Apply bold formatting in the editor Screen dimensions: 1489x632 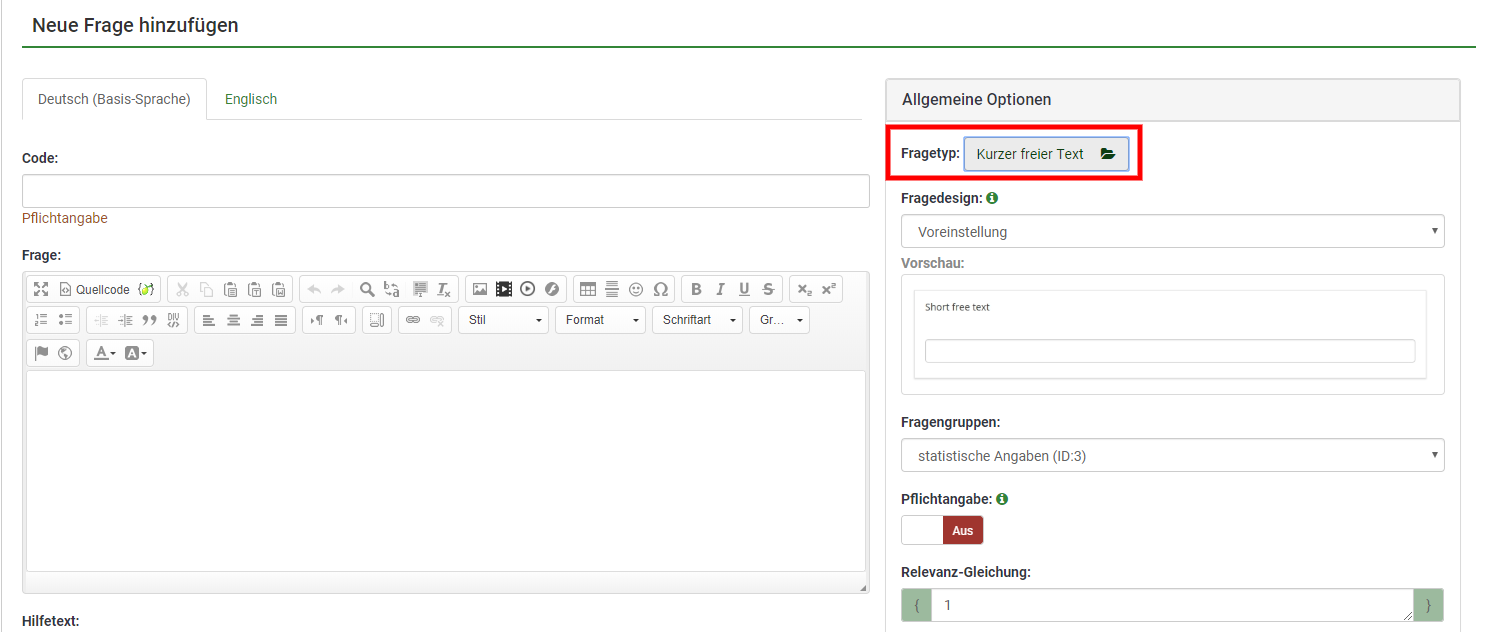697,289
